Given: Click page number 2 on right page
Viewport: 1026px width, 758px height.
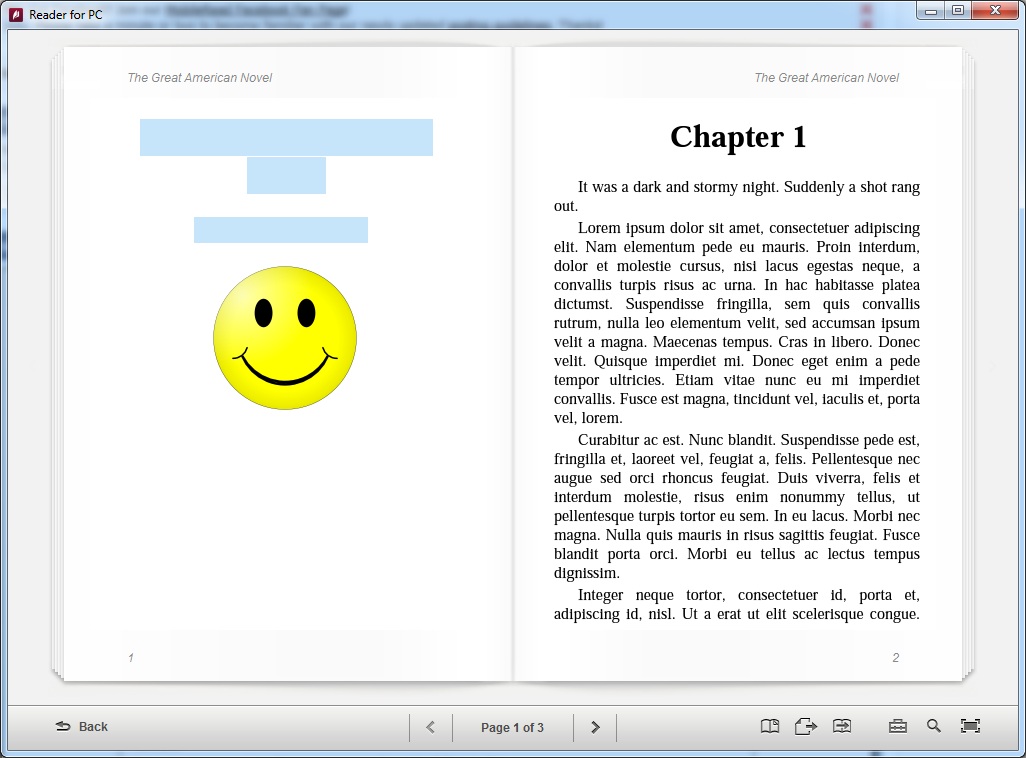Looking at the screenshot, I should [896, 658].
